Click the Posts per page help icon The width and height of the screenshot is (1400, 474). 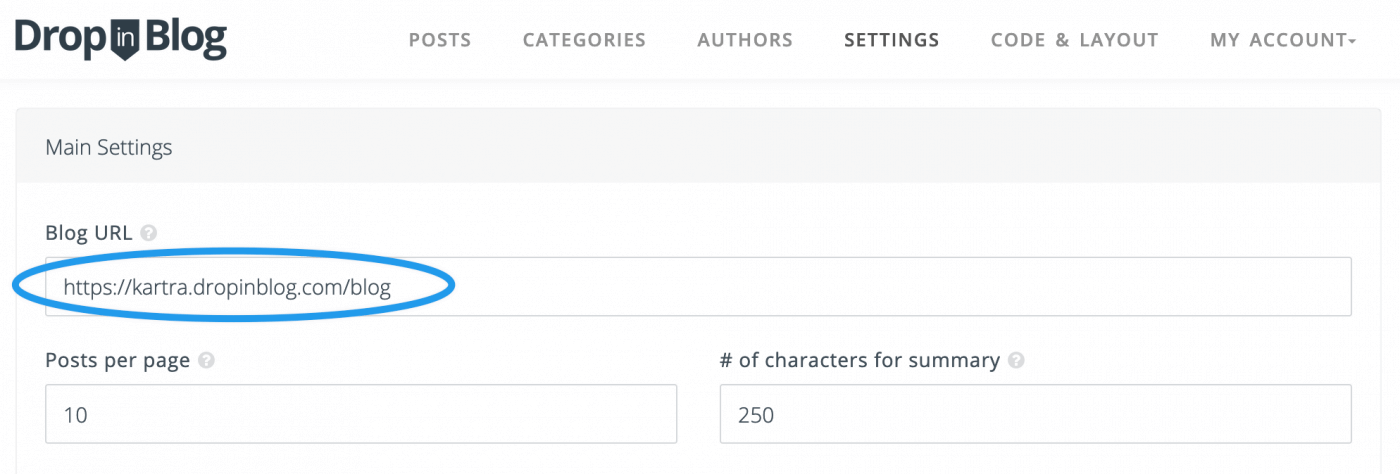[206, 361]
